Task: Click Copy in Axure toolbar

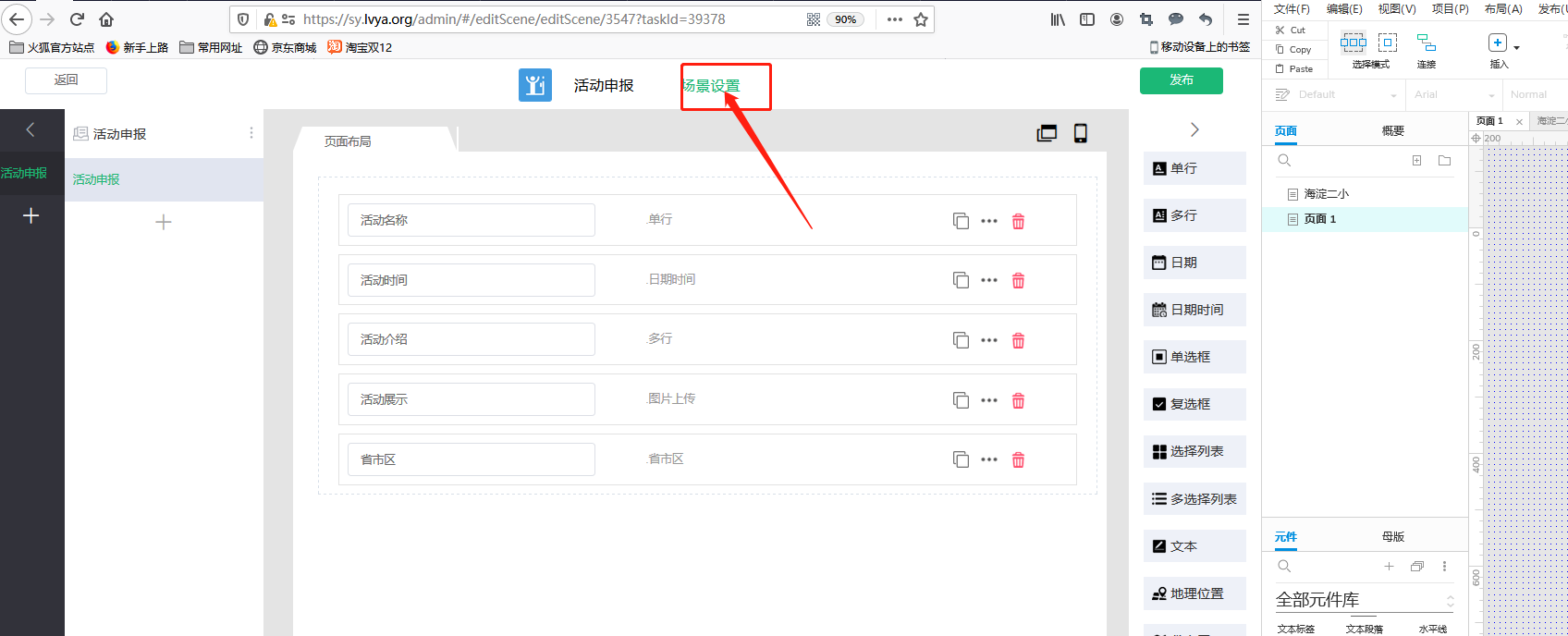Action: coord(1293,49)
